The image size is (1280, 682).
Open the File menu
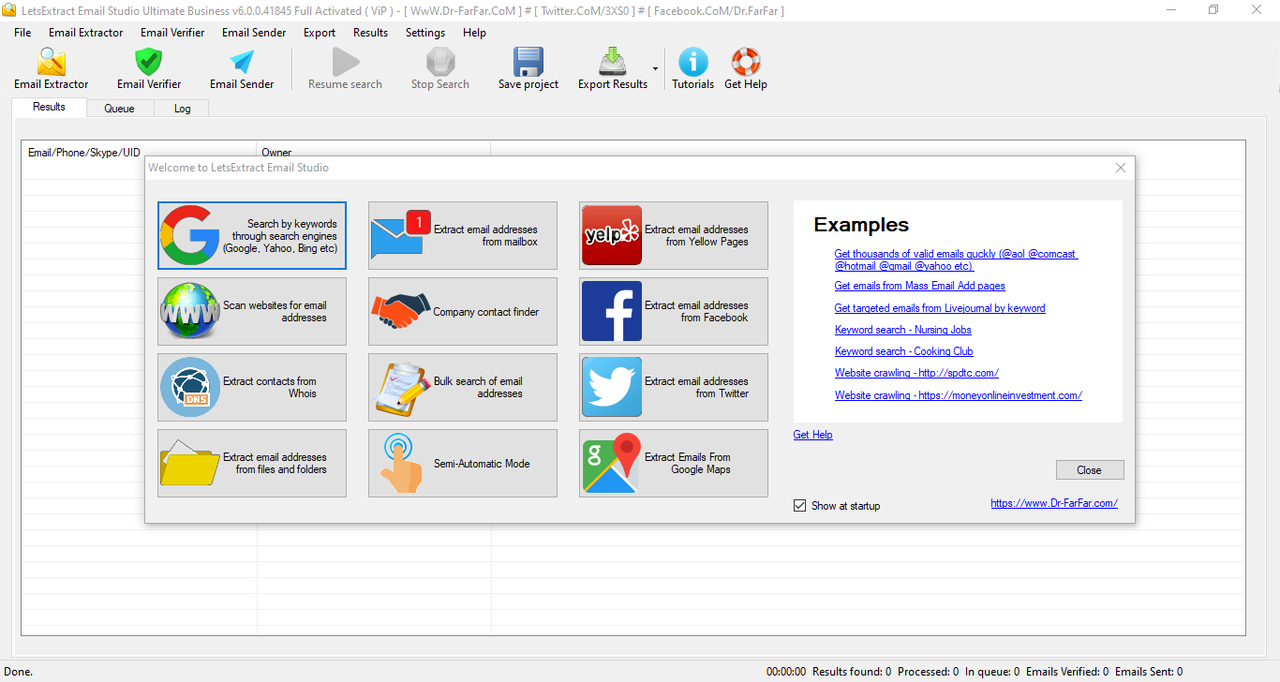point(23,32)
